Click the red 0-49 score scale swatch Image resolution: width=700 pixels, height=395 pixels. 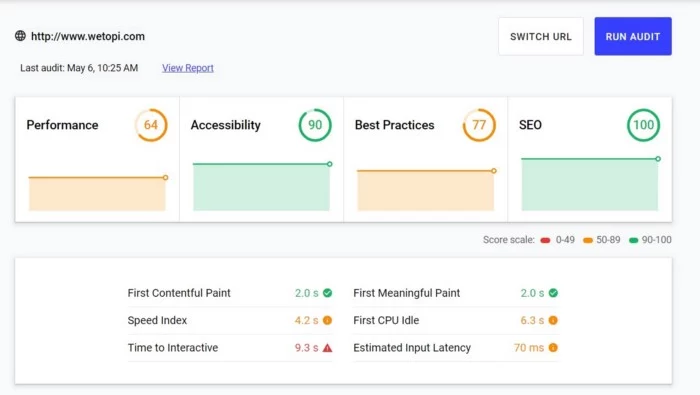pos(545,240)
